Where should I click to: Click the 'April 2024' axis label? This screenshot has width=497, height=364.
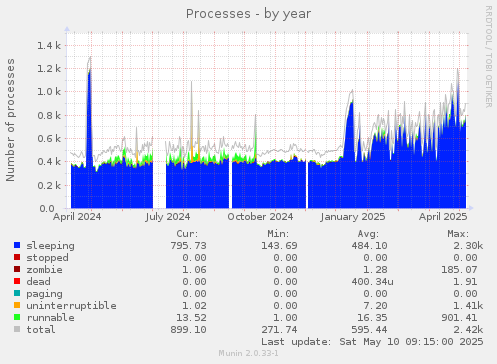(77, 217)
